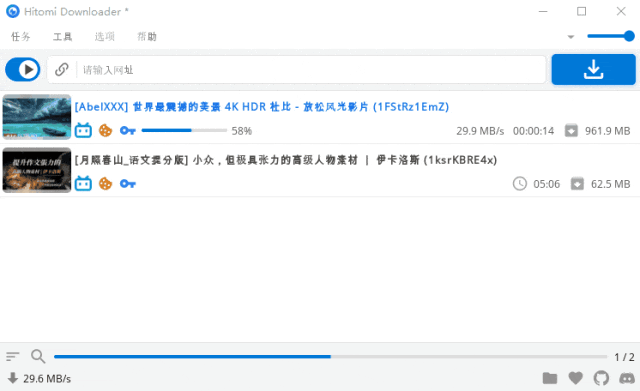
Task: Close the Hitomi Downloader window
Action: point(621,11)
